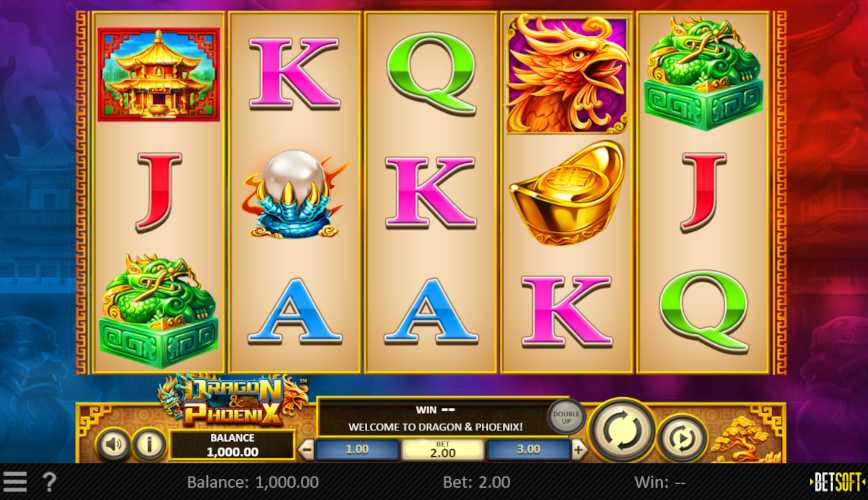Spin the reels with the main button
This screenshot has height=500, width=868.
coord(622,430)
